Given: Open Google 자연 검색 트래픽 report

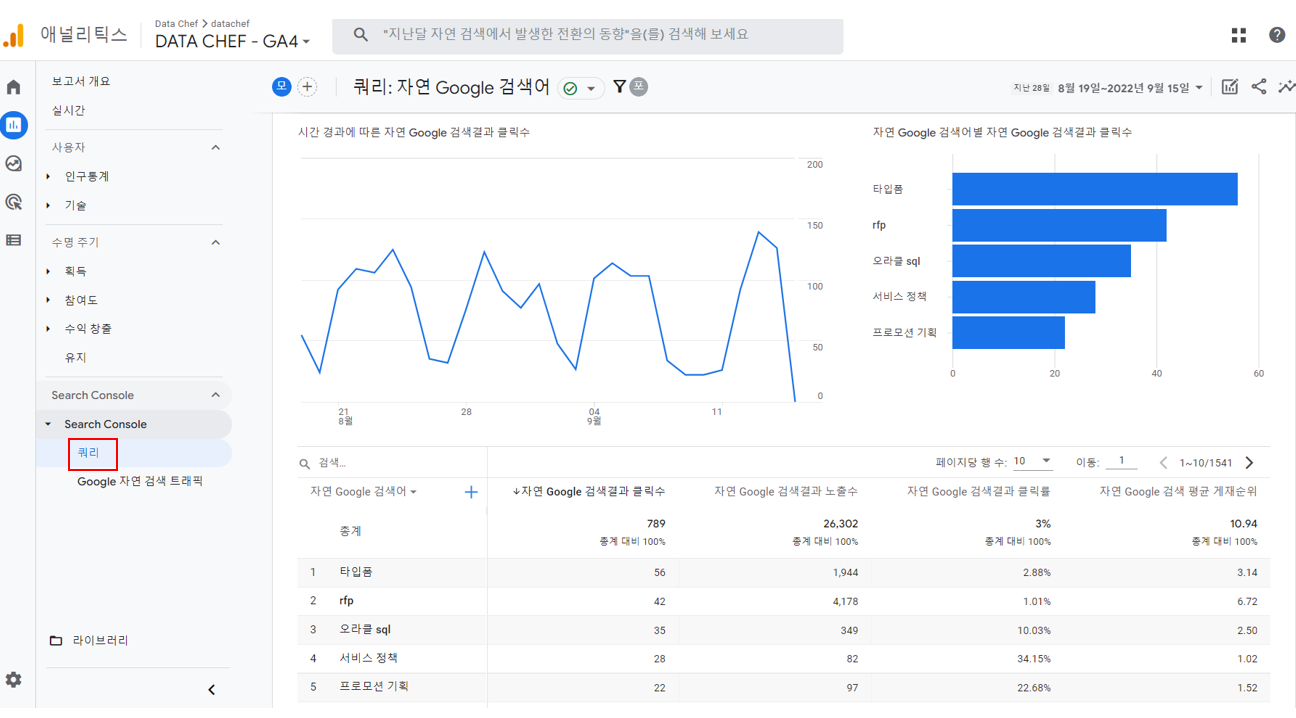Looking at the screenshot, I should point(140,482).
